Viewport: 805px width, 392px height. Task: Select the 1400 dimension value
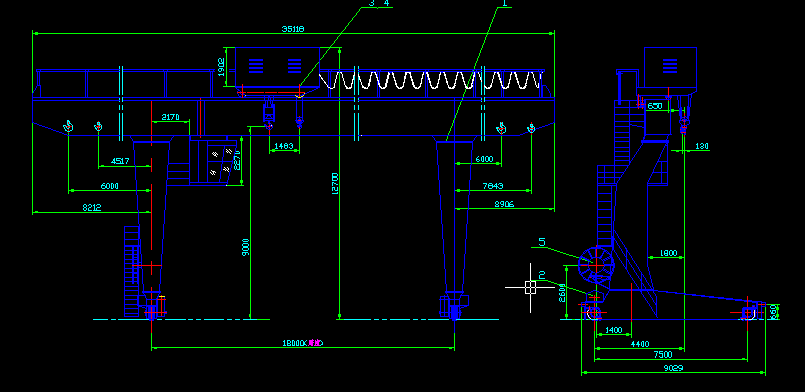(x=614, y=330)
